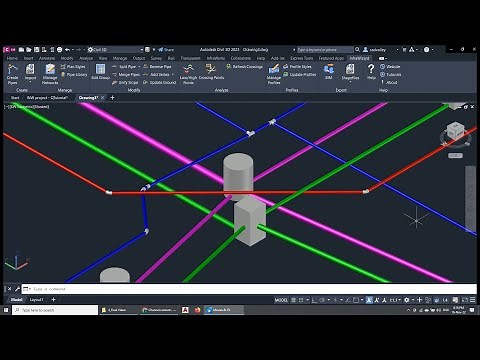Toggle snap mode in status bar

(x=301, y=300)
